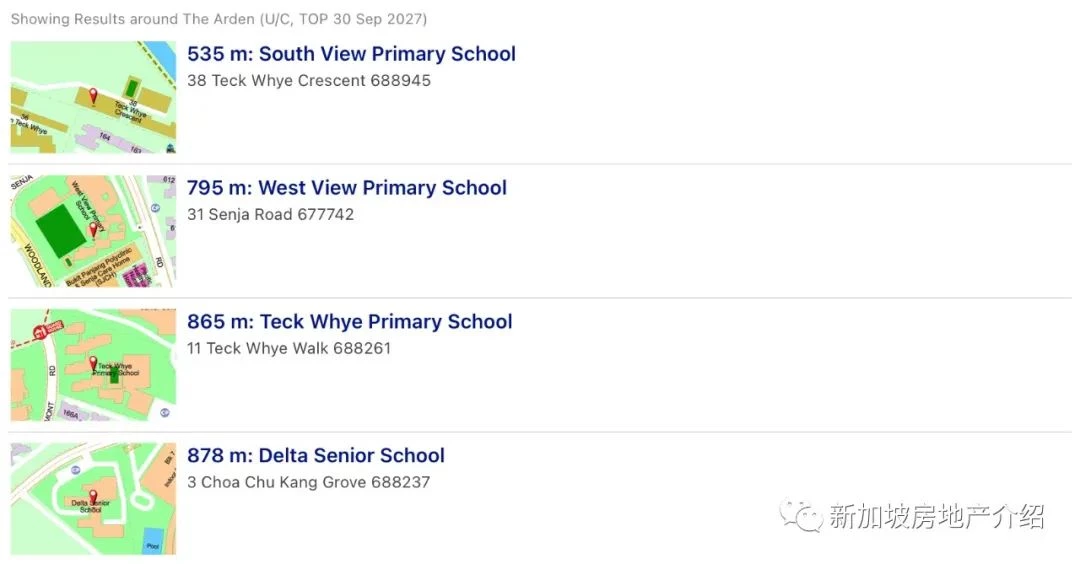Image resolution: width=1080 pixels, height=564 pixels.
Task: Click red pin on Delta Senior map
Action: [x=93, y=498]
